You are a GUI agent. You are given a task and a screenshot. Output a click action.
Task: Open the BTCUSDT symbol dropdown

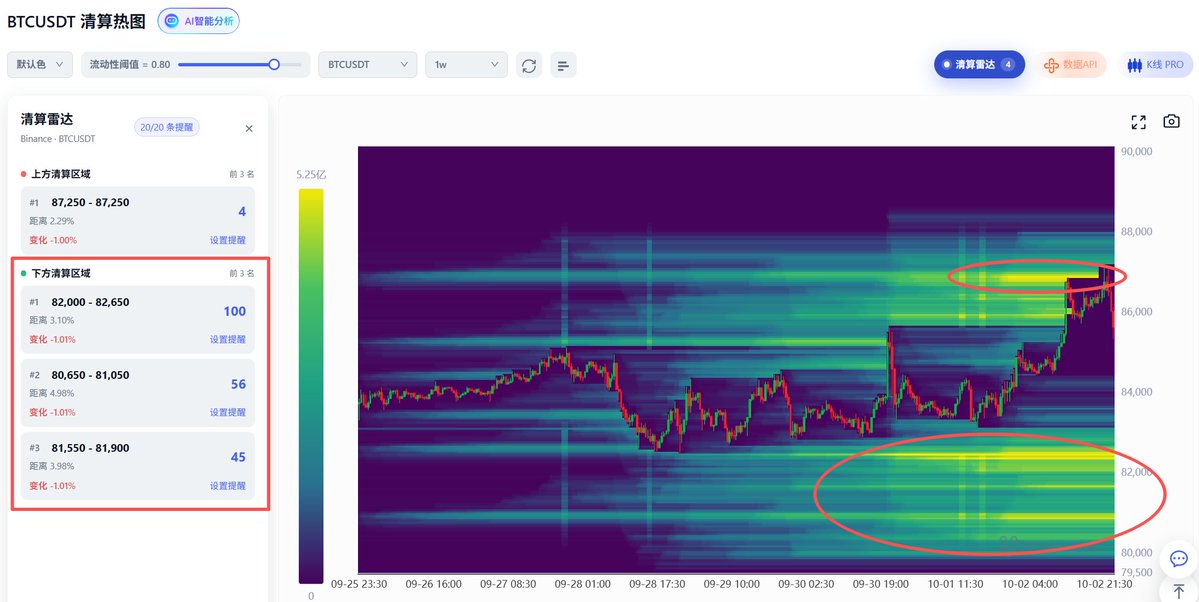[368, 65]
